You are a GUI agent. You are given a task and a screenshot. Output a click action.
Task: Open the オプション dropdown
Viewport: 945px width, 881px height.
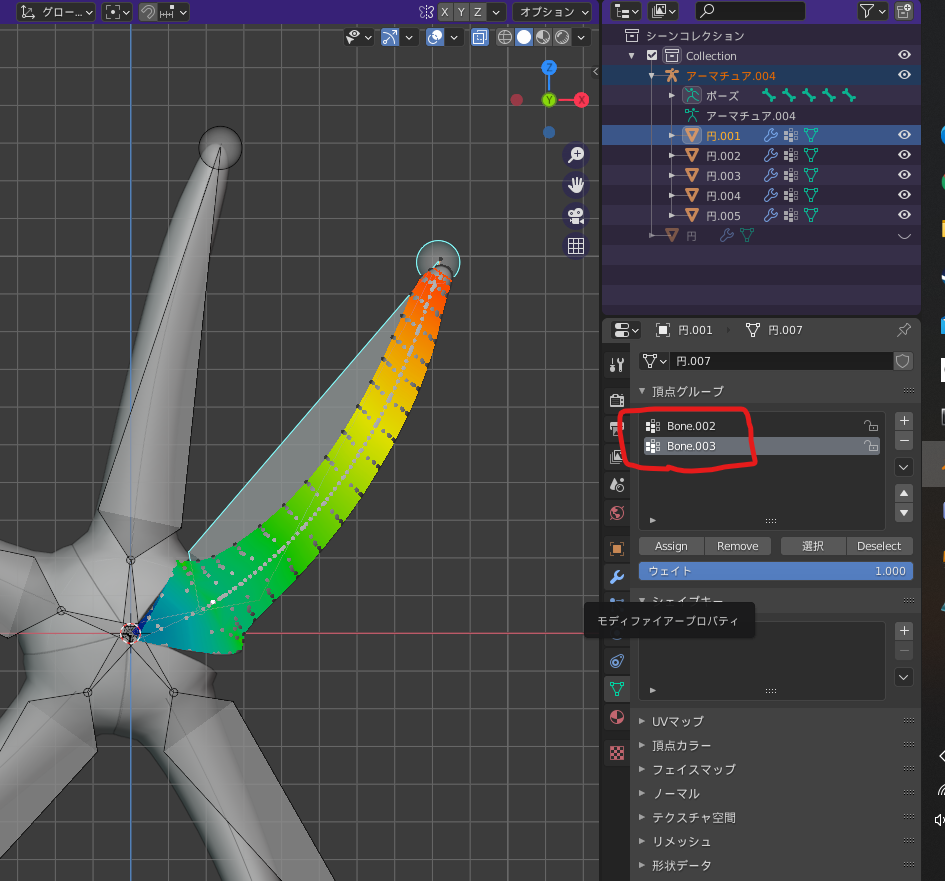coord(552,11)
